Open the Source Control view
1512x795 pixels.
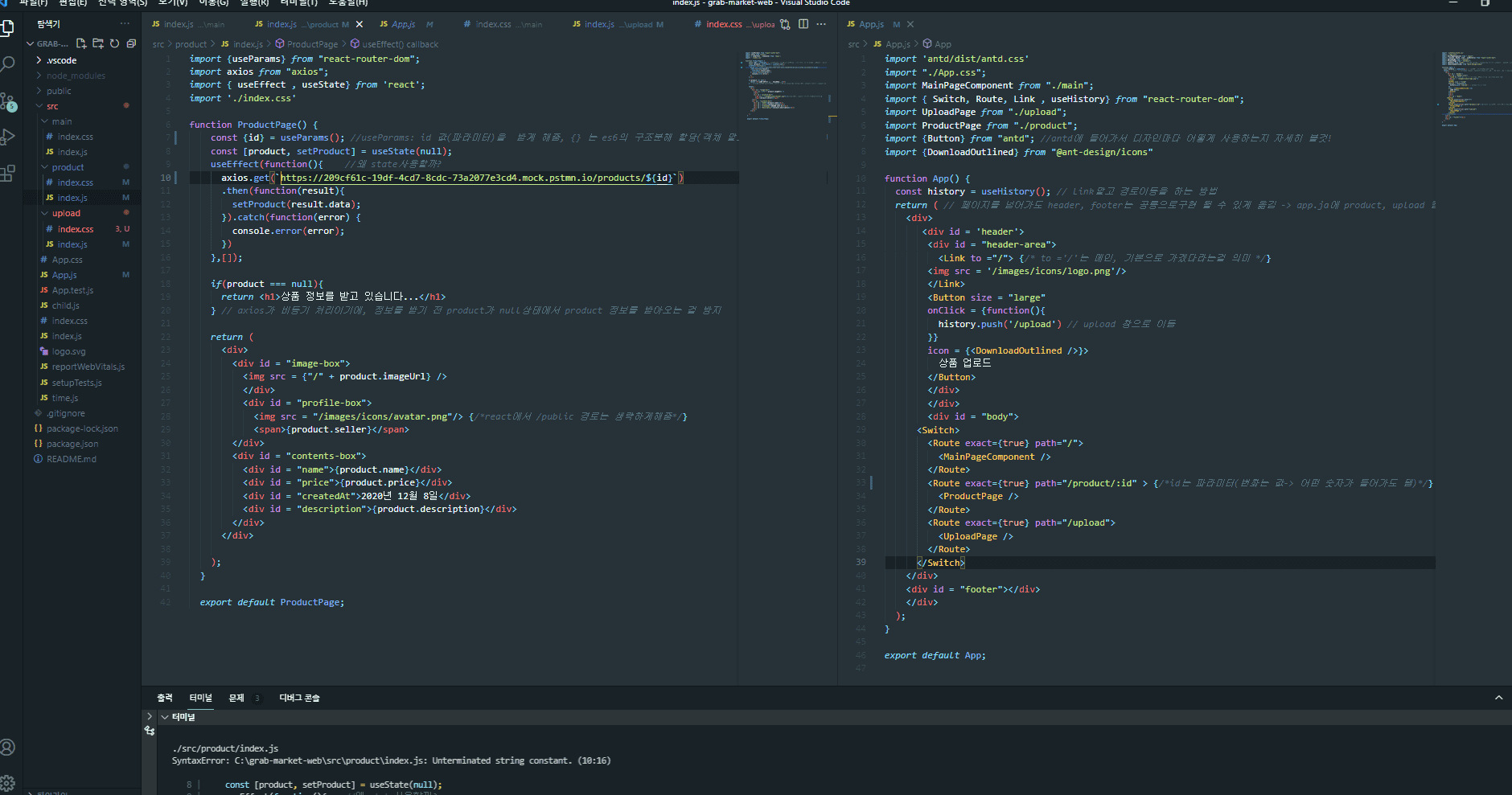[8, 102]
